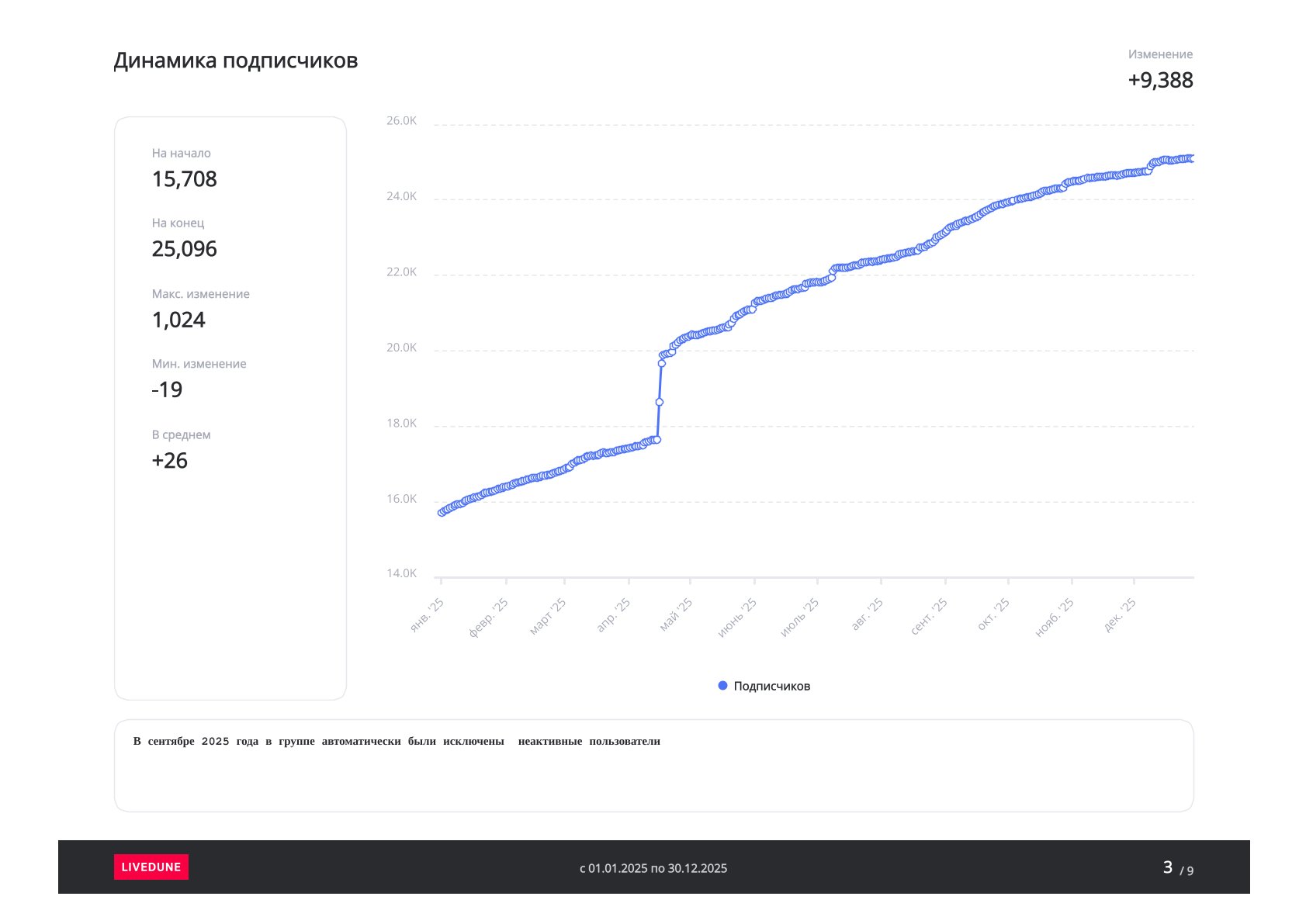Select the На начало value 15,708
Screen dimensions: 1306x924
pyautogui.click(x=184, y=179)
